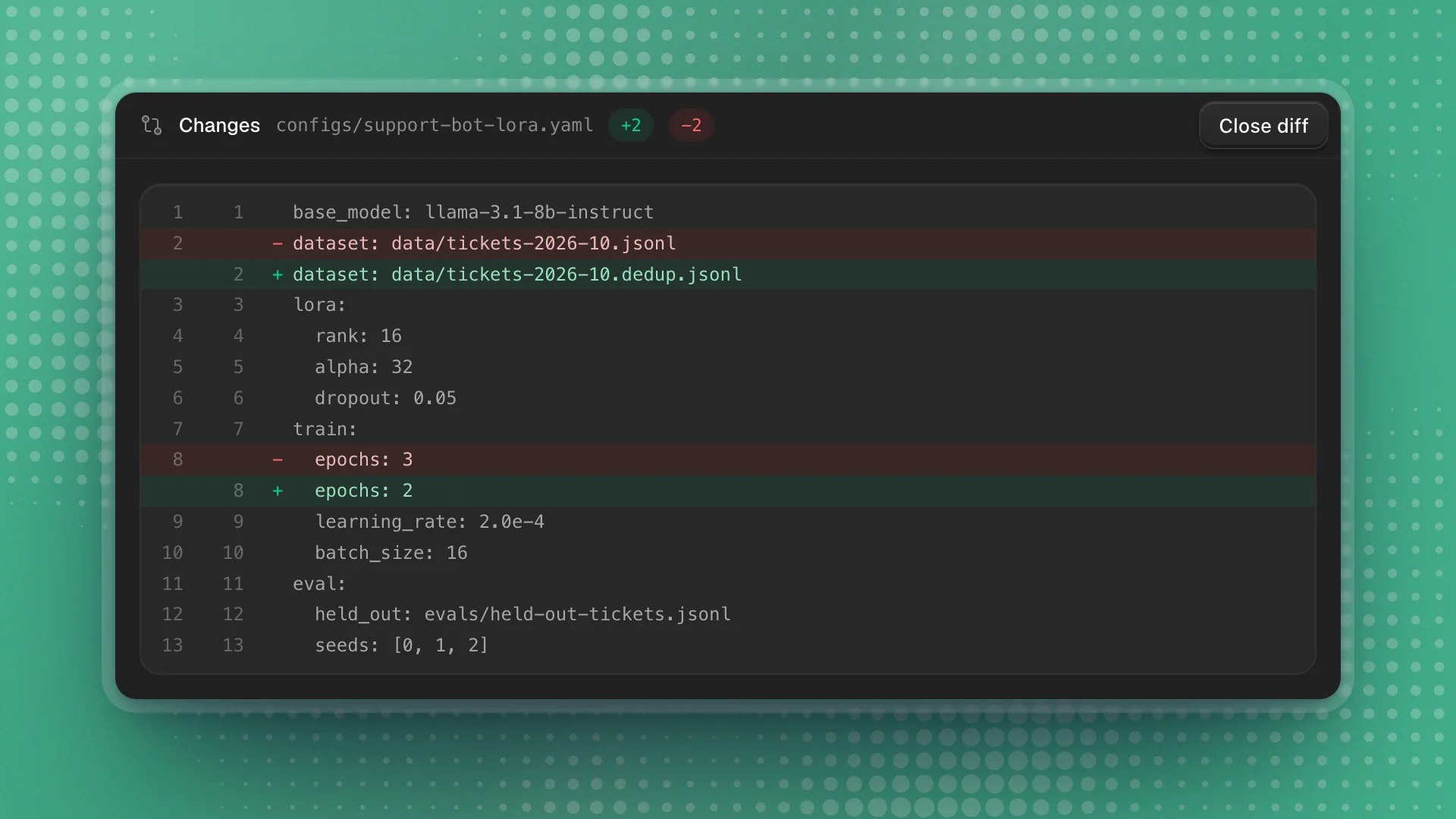Click removed line dataset: data/tickets-2026-10.jsonl

(x=728, y=243)
